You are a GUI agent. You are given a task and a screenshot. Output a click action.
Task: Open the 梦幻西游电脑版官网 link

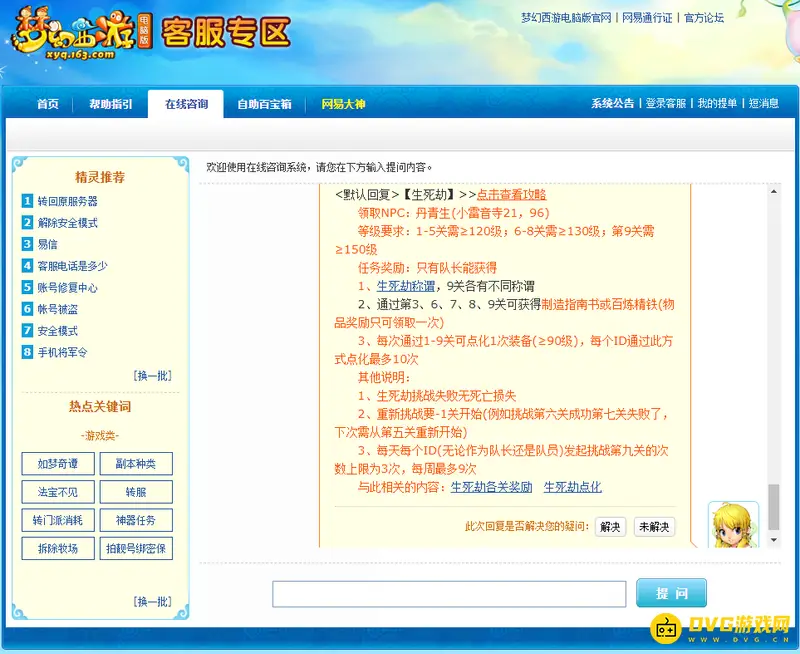tap(566, 18)
